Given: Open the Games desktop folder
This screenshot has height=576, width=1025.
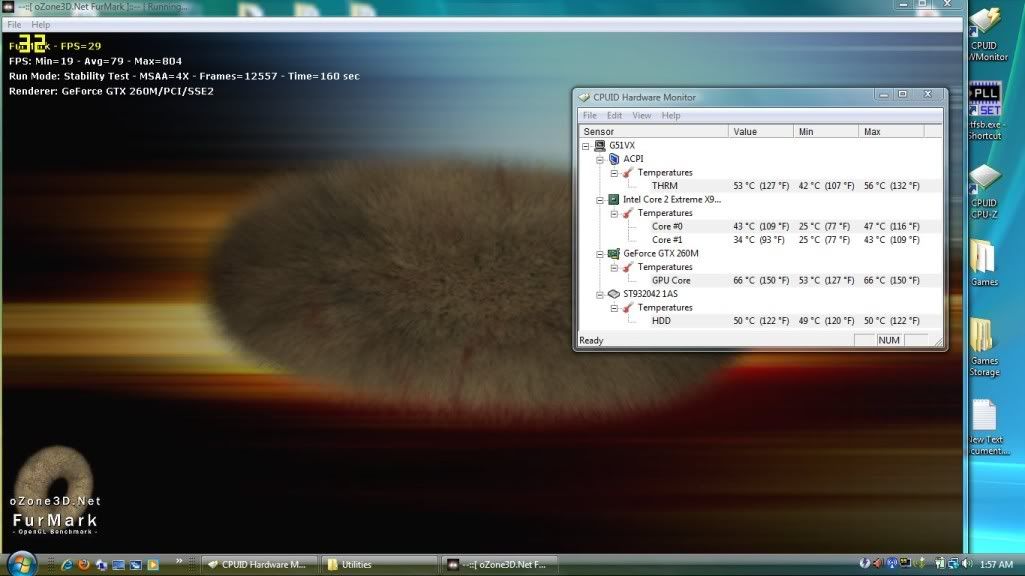Looking at the screenshot, I should pyautogui.click(x=984, y=263).
